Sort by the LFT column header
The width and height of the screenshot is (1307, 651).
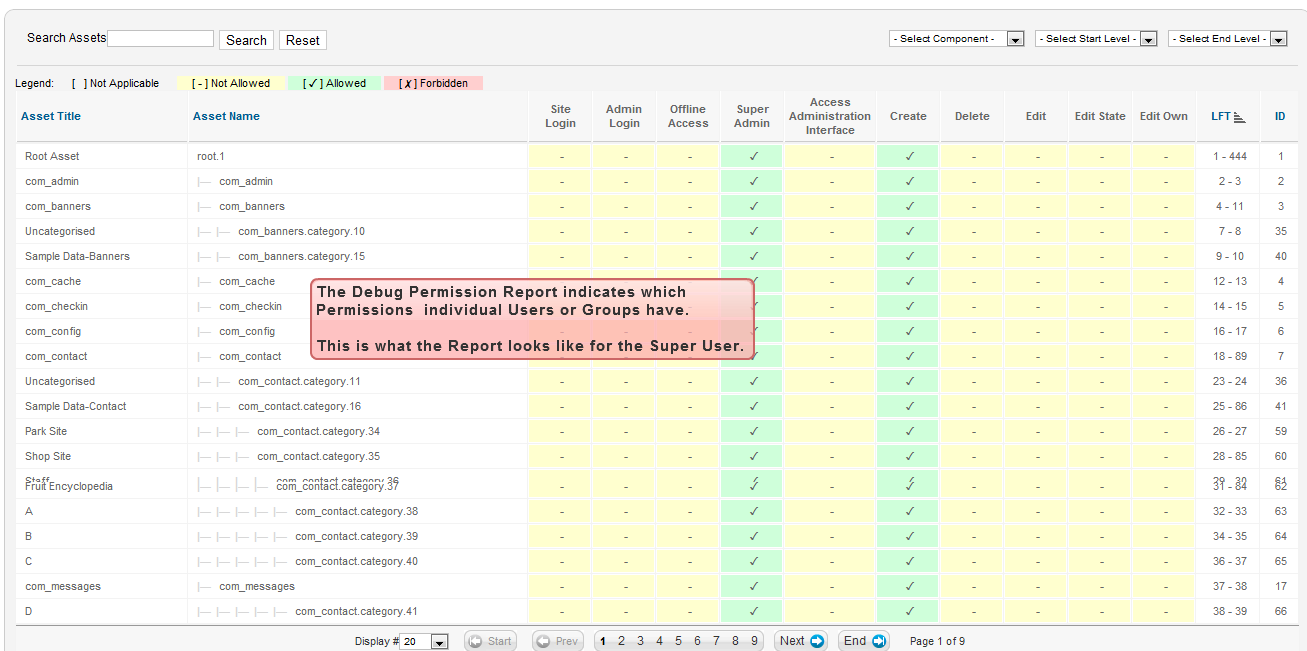pyautogui.click(x=1228, y=116)
